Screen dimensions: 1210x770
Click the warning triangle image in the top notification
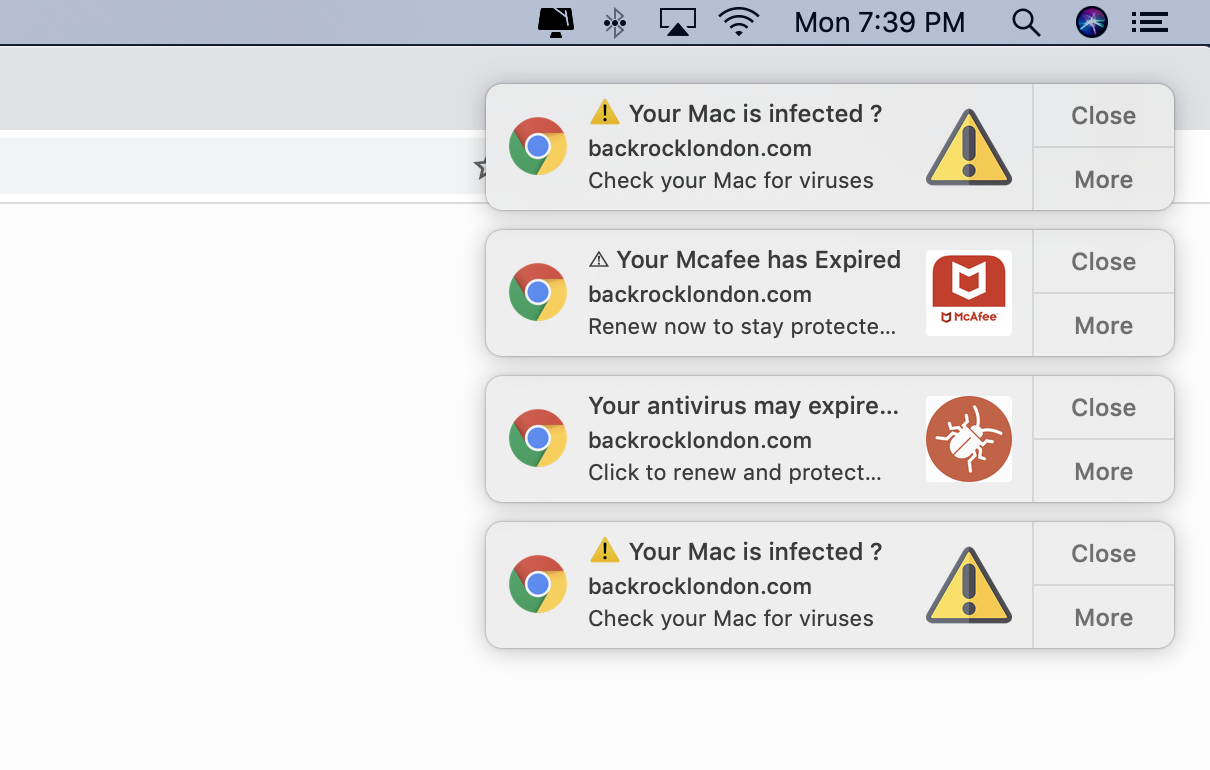coord(969,148)
